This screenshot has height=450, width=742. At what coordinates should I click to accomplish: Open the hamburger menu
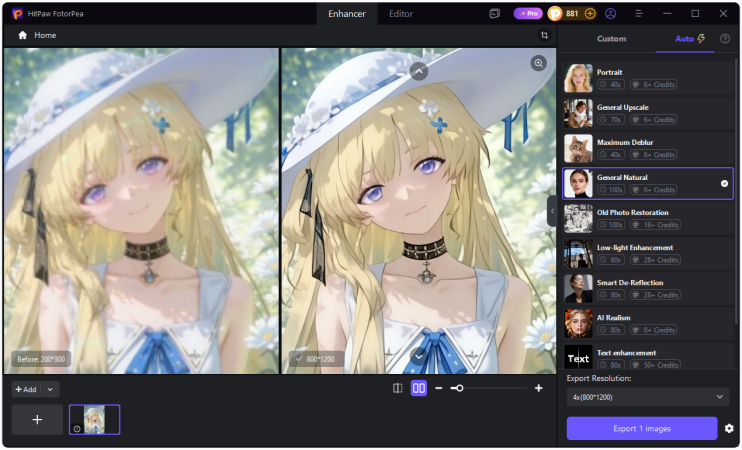click(x=639, y=14)
